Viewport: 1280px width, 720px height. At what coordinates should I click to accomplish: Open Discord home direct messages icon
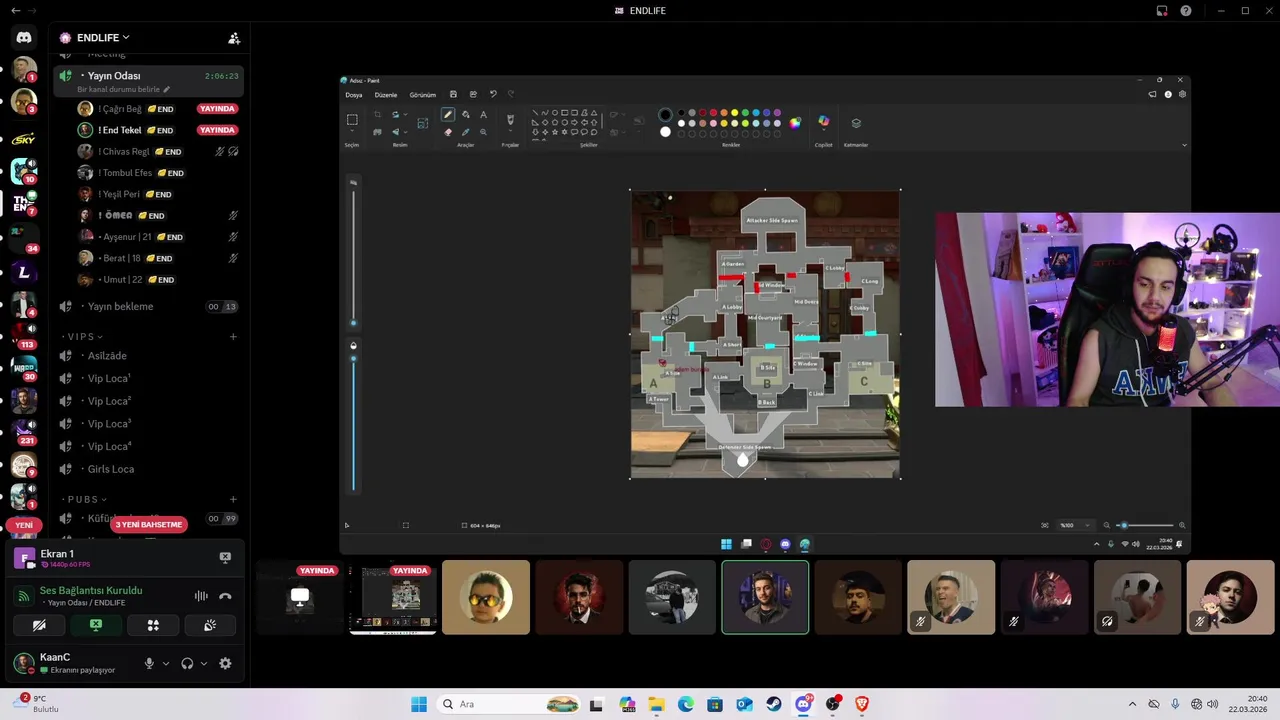click(24, 38)
